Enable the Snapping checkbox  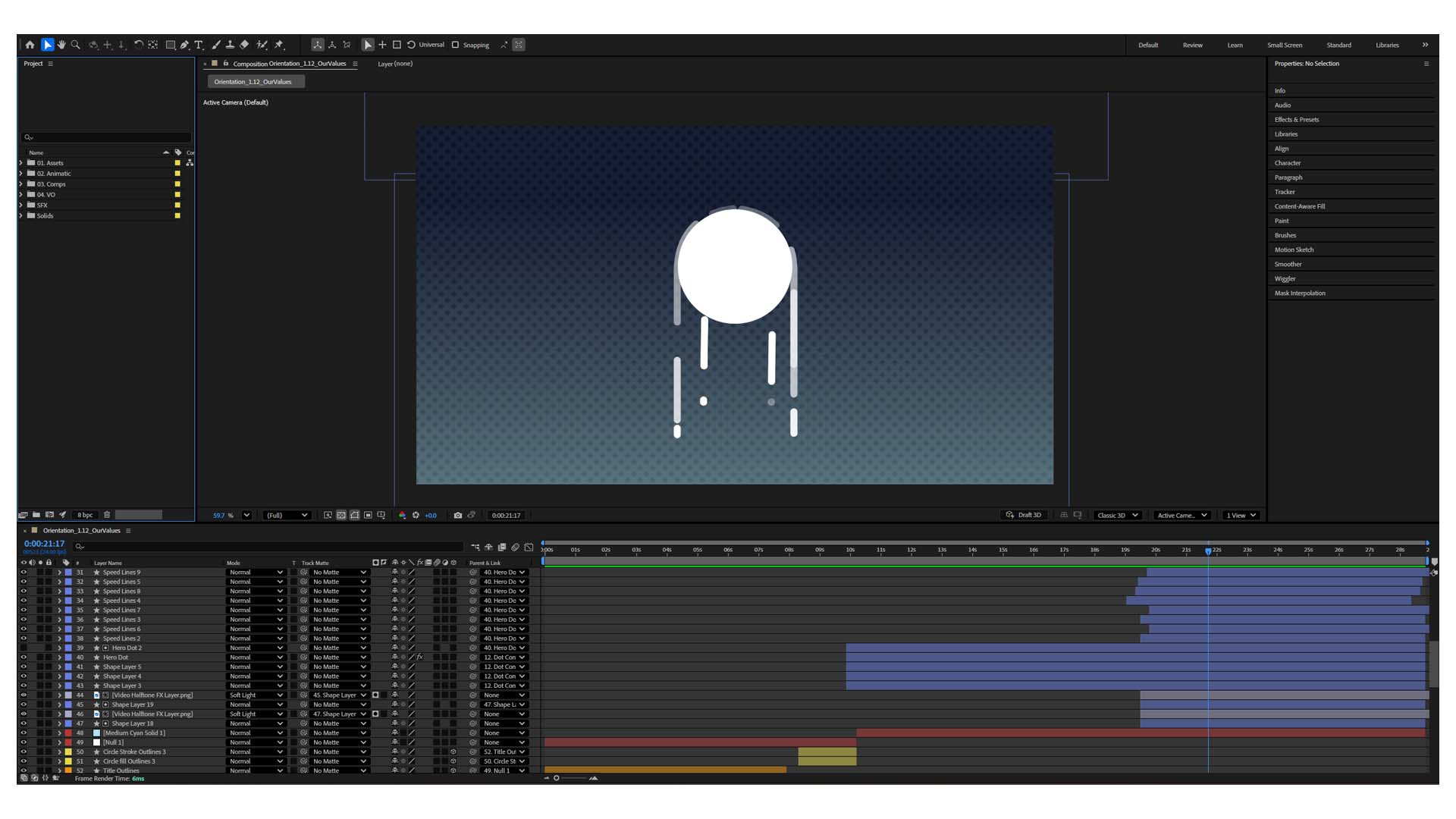pyautogui.click(x=456, y=45)
